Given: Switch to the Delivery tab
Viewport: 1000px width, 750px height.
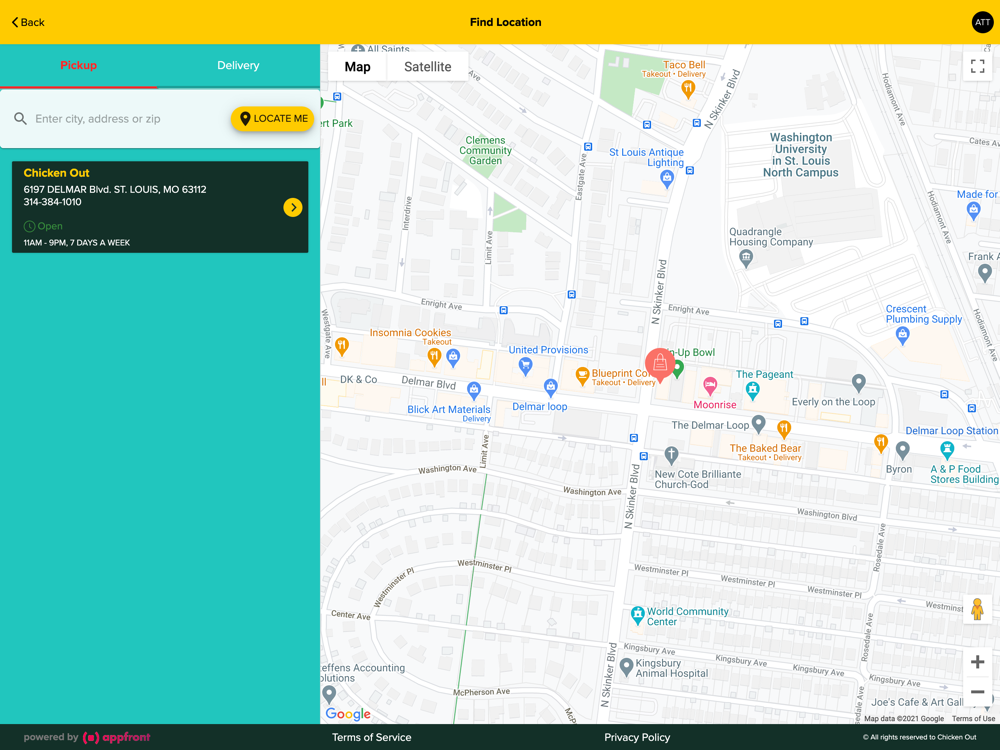Looking at the screenshot, I should pyautogui.click(x=238, y=65).
